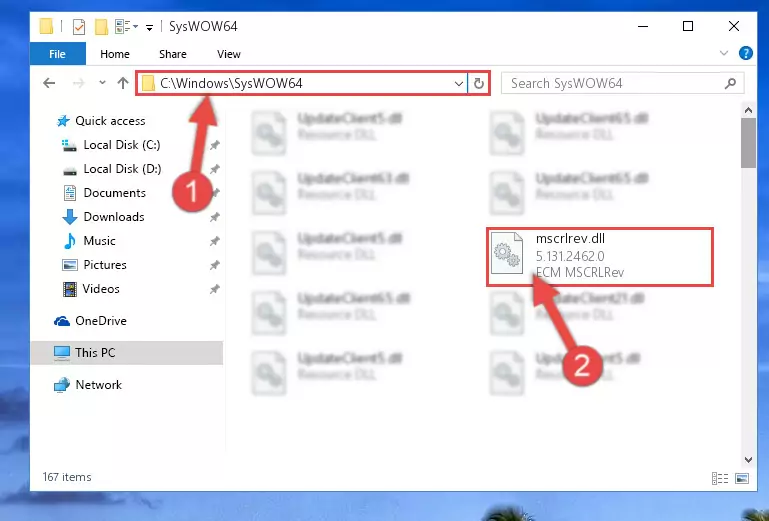Click the magnifier search icon
This screenshot has width=769, height=521.
point(730,83)
